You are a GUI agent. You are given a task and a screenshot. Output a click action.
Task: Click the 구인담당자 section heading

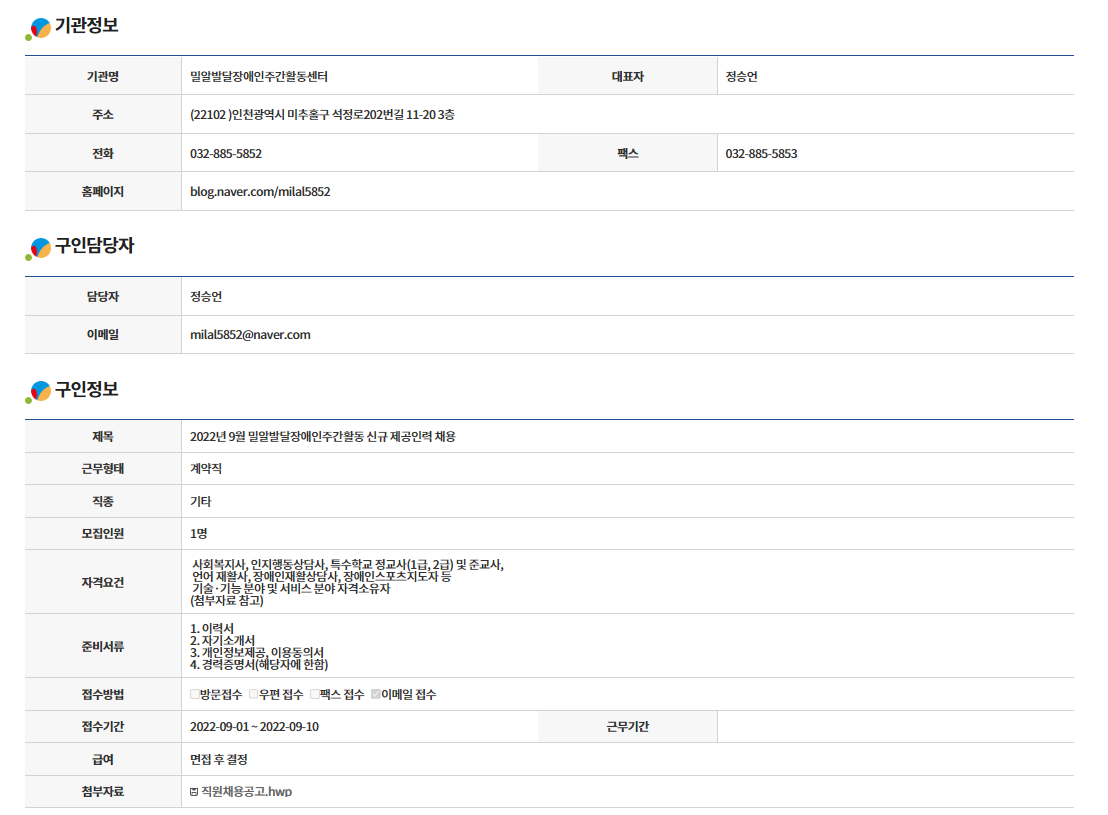coord(95,245)
